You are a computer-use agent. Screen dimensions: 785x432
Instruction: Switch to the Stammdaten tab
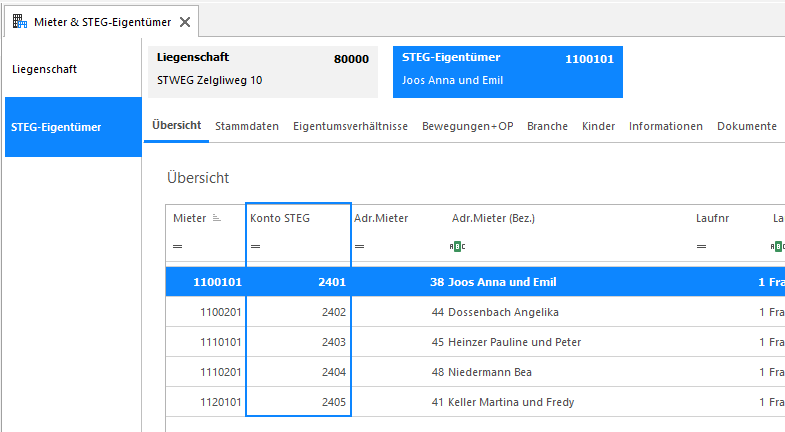tap(247, 126)
